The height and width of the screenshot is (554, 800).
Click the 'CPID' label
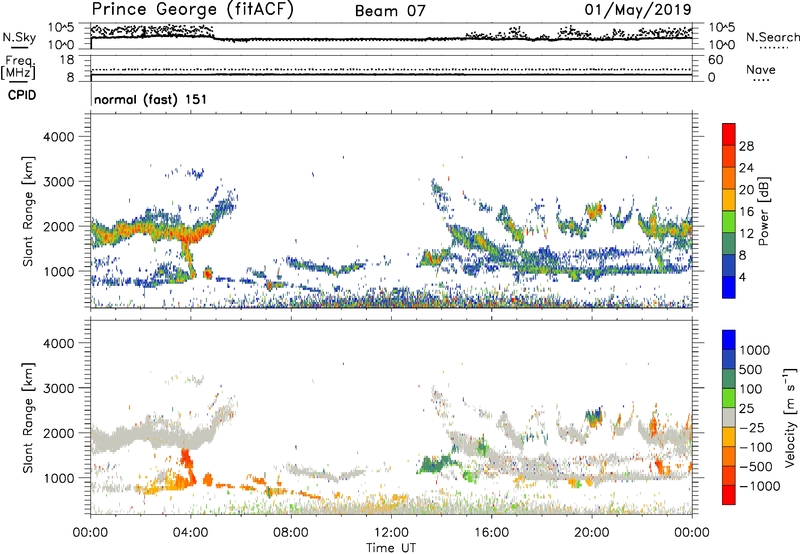(22, 95)
